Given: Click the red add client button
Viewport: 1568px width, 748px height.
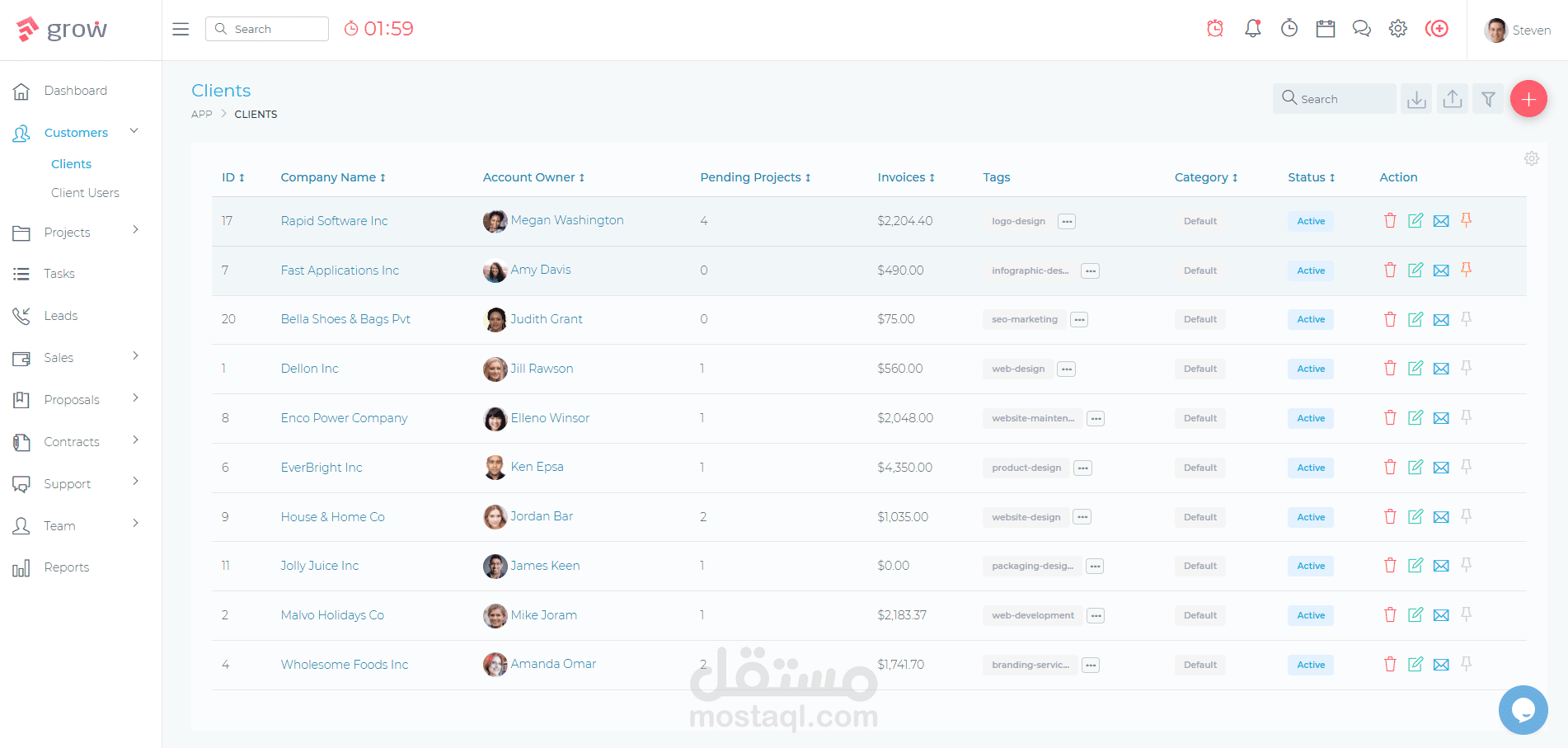Looking at the screenshot, I should [1528, 99].
